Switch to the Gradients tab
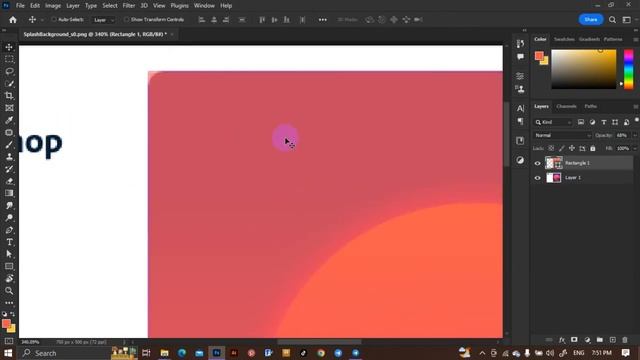640x360 pixels. (589, 39)
